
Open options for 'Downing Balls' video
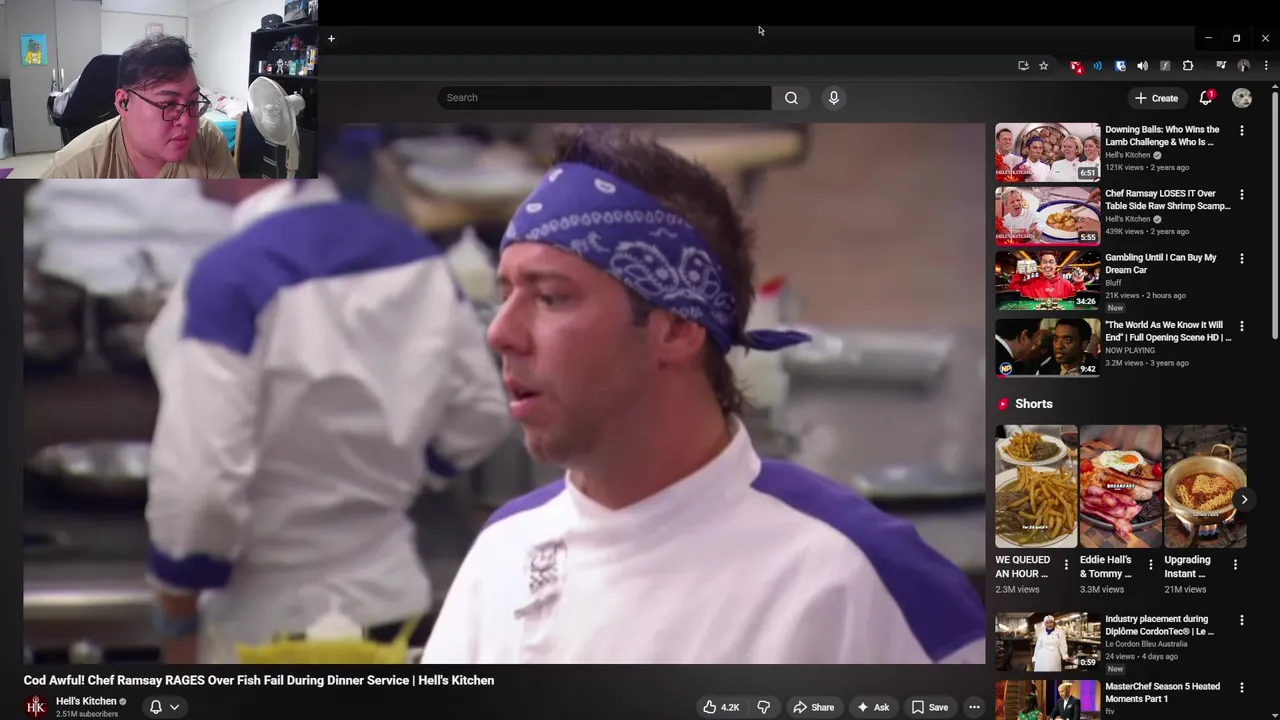pos(1242,131)
